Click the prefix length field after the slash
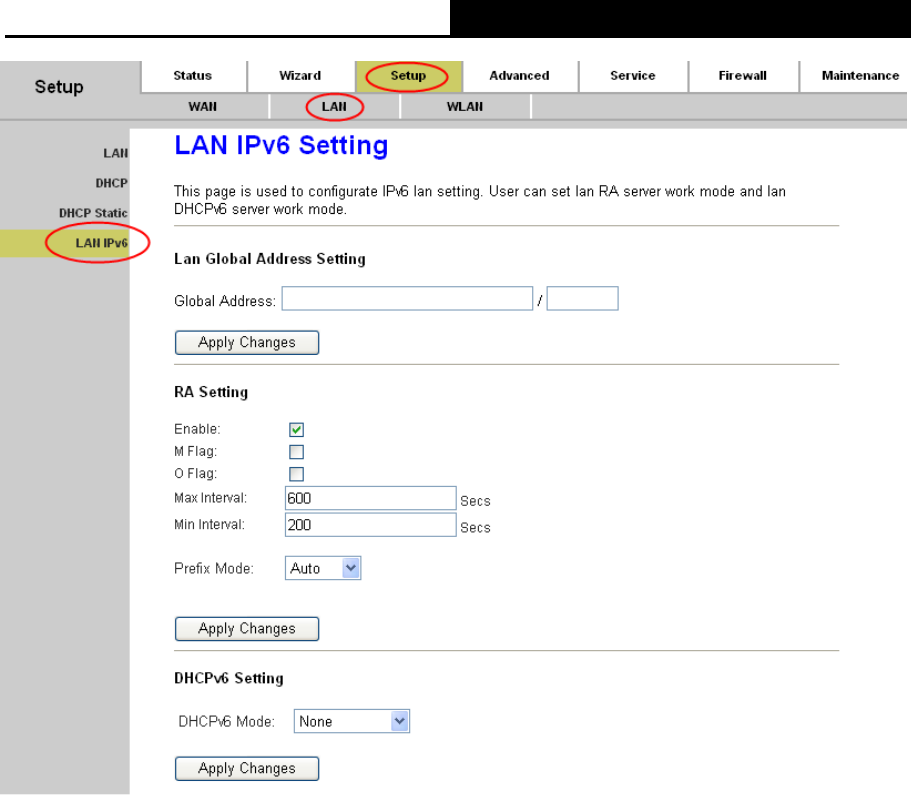Viewport: 911px width, 801px height. [582, 299]
